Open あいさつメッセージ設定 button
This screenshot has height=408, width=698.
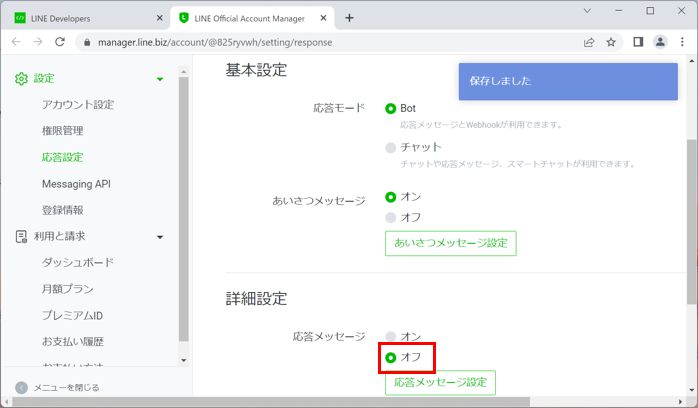[450, 243]
